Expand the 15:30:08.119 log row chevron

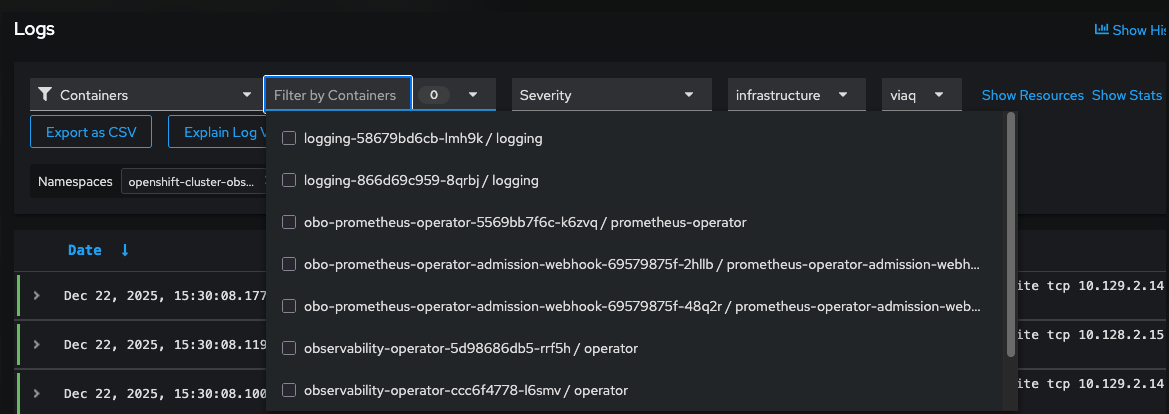pos(37,344)
